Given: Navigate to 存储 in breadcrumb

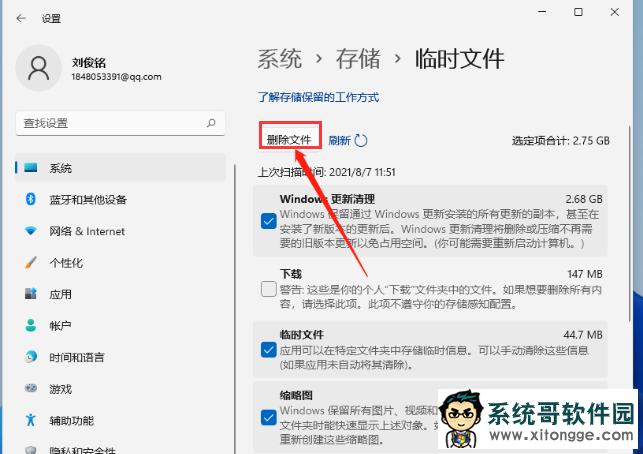Looking at the screenshot, I should click(x=358, y=59).
